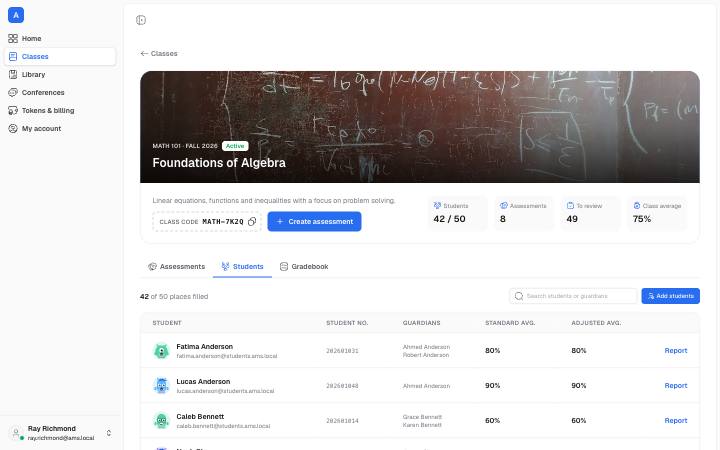The image size is (720, 450).
Task: Click Foundations of Algebra title
Action: [x=219, y=163]
